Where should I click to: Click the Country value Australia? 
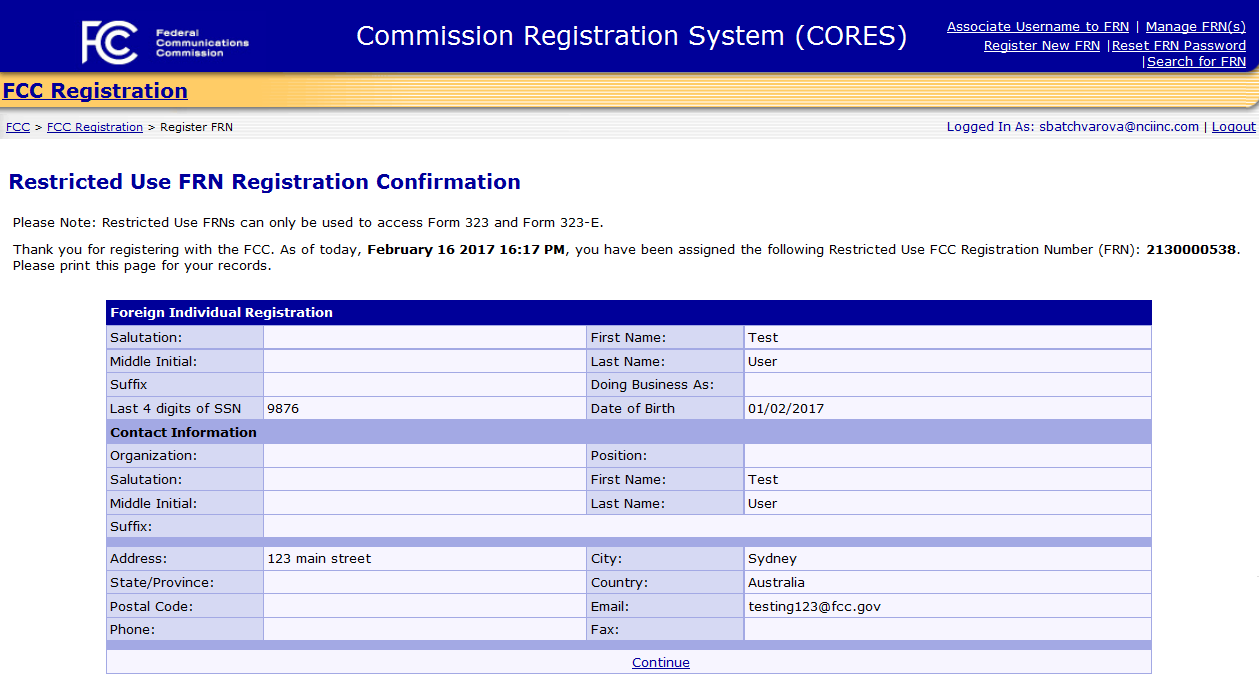coord(776,583)
